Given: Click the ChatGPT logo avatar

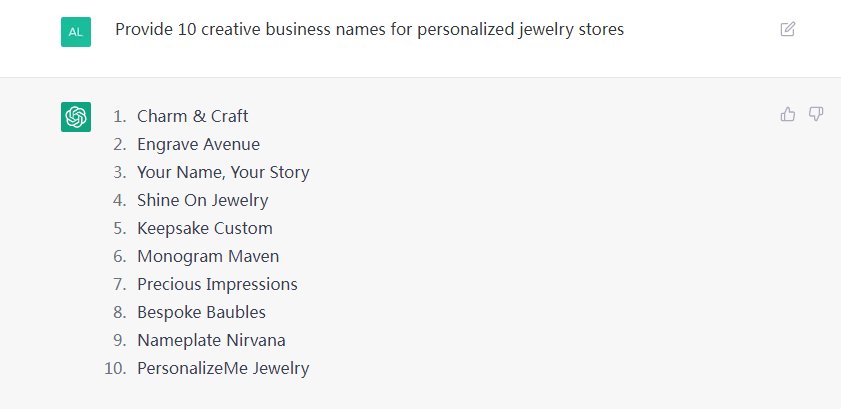Looking at the screenshot, I should 76,117.
